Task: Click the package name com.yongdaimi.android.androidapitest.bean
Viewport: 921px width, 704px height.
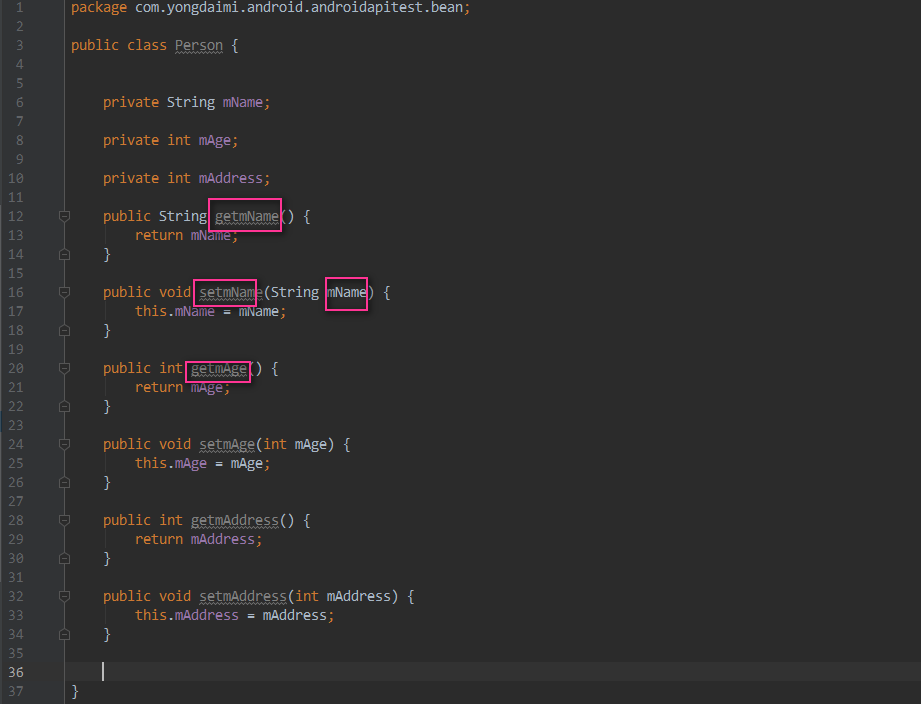Action: point(299,8)
